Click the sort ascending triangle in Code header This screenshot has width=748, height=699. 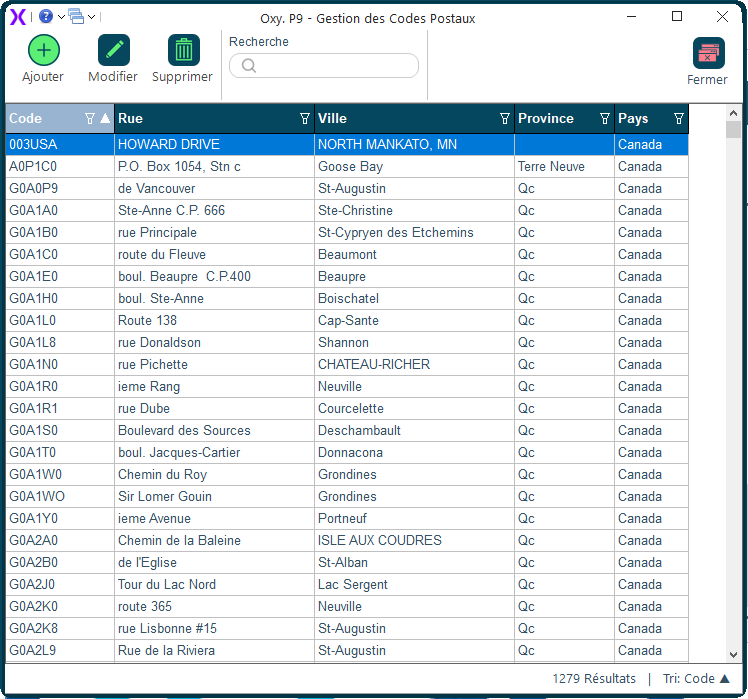coord(105,118)
